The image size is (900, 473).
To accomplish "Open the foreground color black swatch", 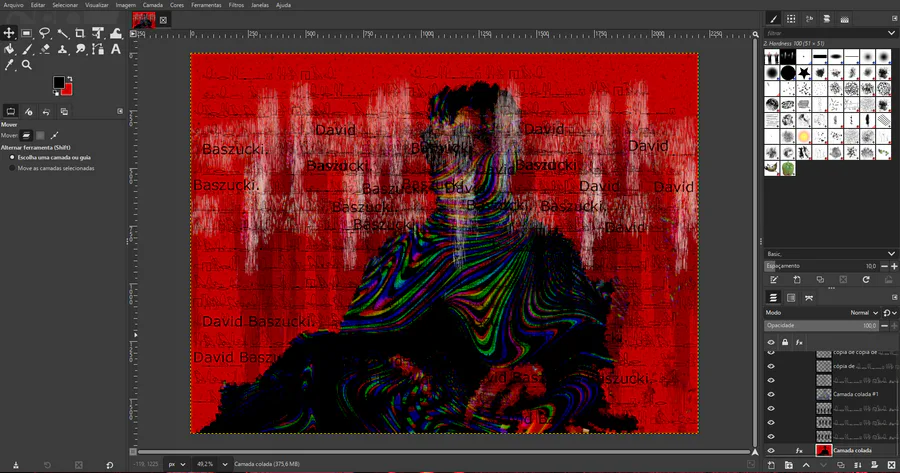I will tap(58, 82).
